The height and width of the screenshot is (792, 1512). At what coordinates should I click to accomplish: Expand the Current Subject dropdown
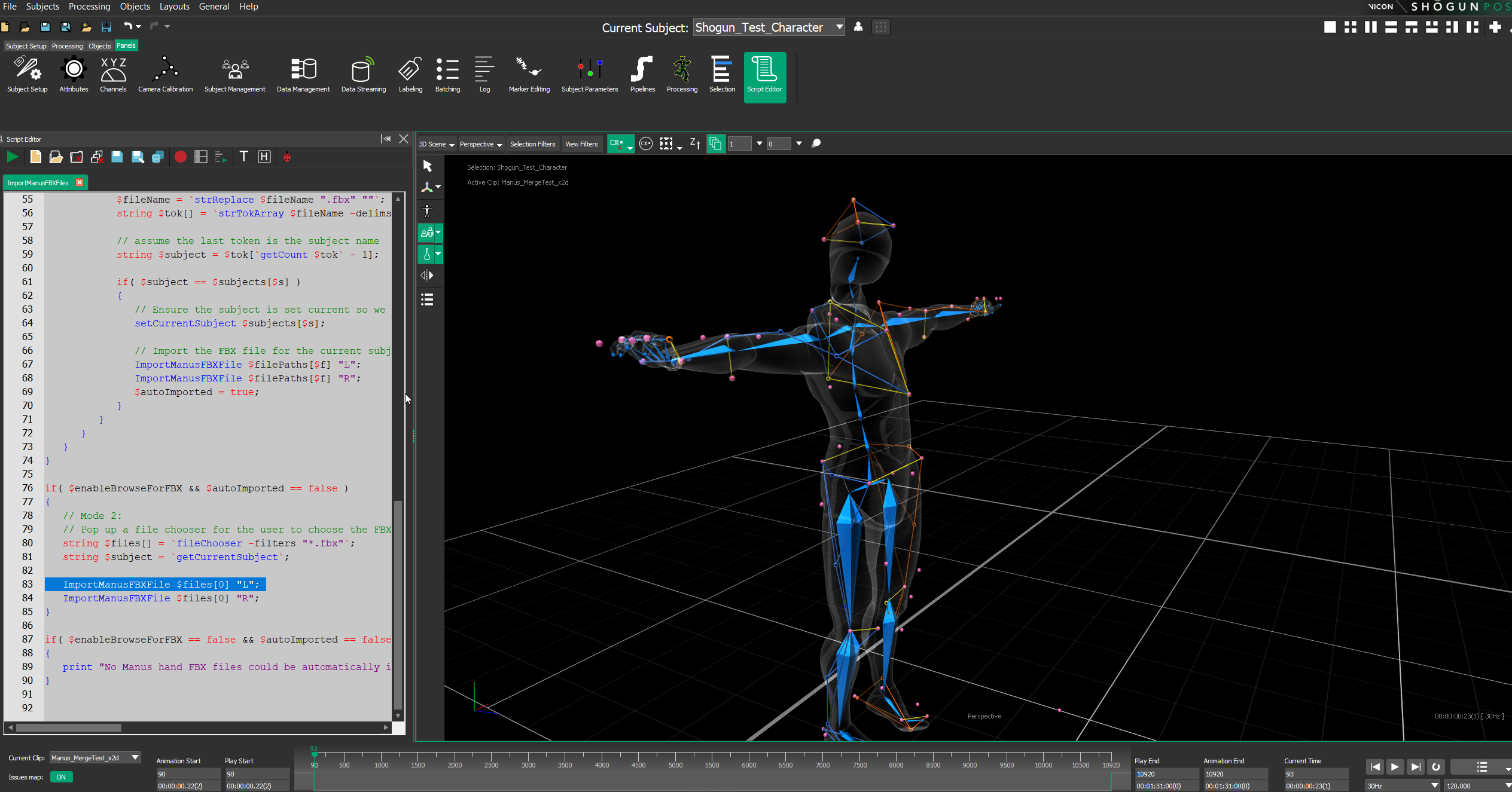click(x=839, y=27)
